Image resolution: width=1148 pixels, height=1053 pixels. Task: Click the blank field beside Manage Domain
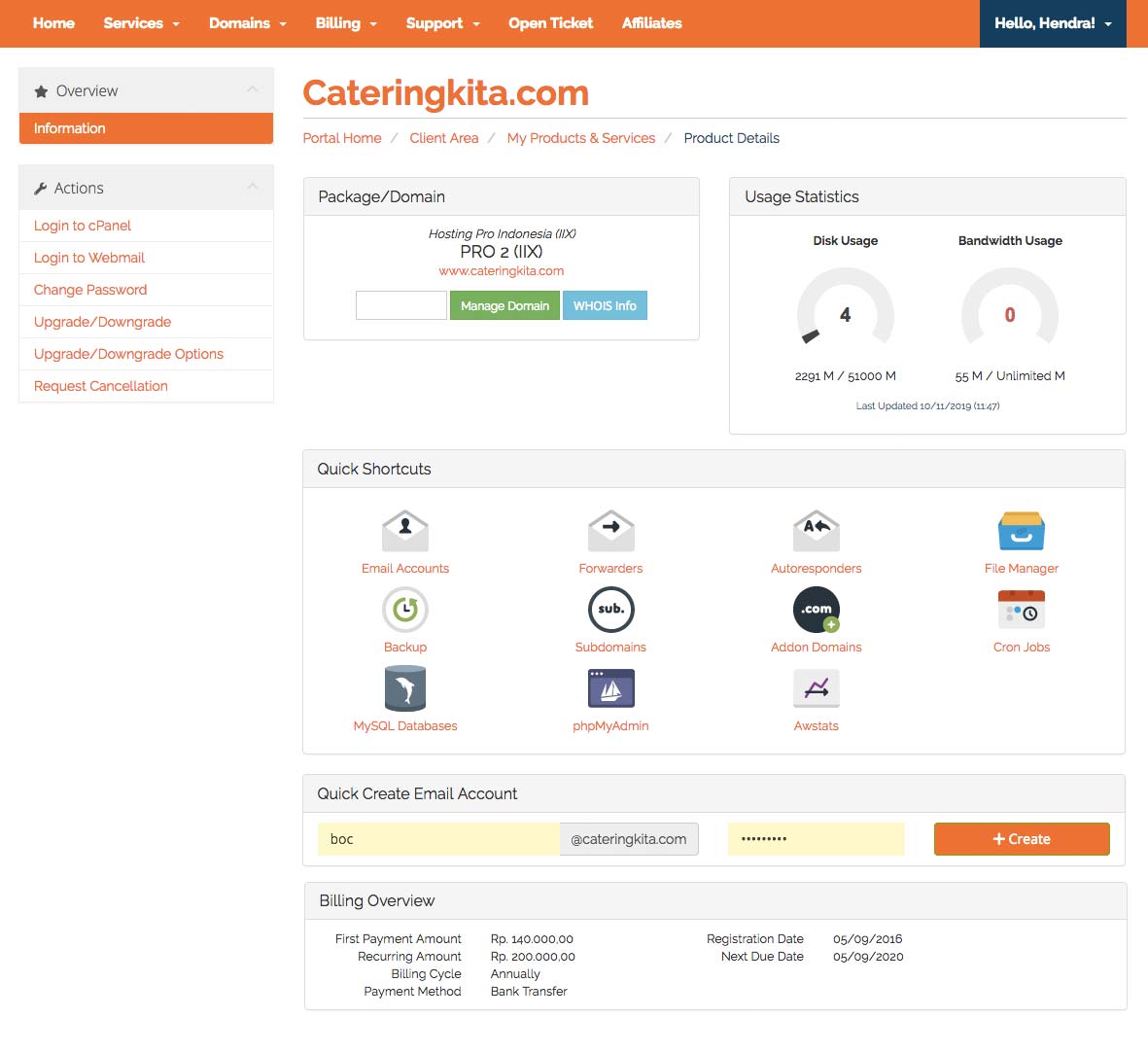coord(401,305)
